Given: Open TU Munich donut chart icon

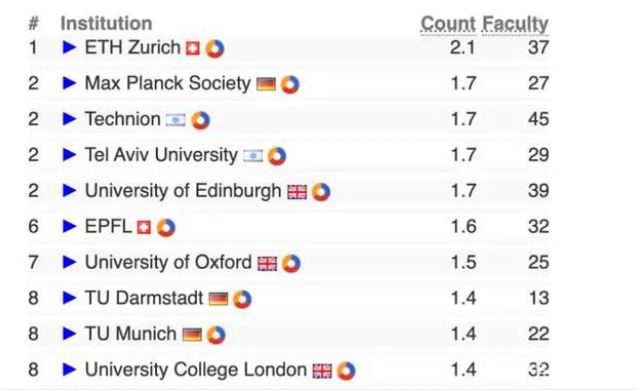Looking at the screenshot, I should (x=216, y=335).
